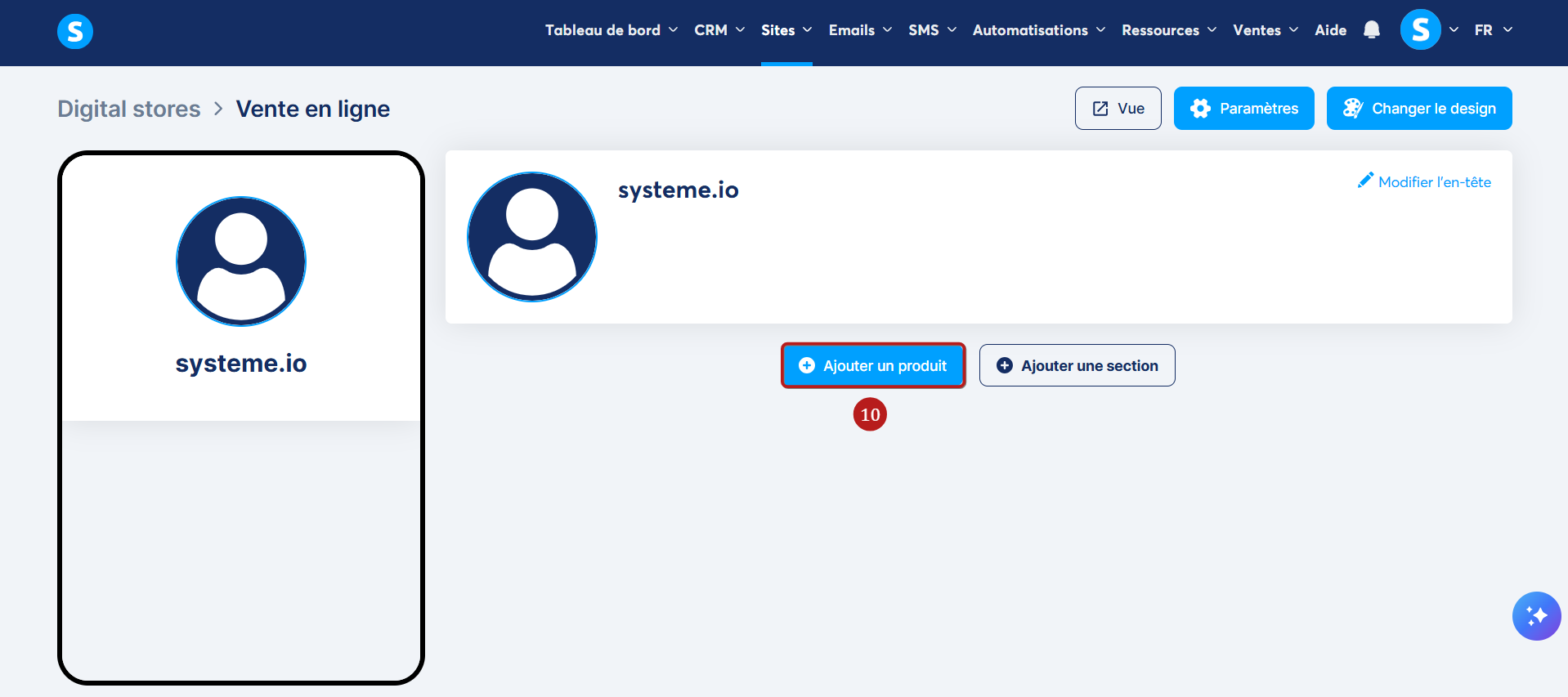The image size is (1568, 697).
Task: Click the plus icon in Ajouter un produit
Action: [x=807, y=365]
